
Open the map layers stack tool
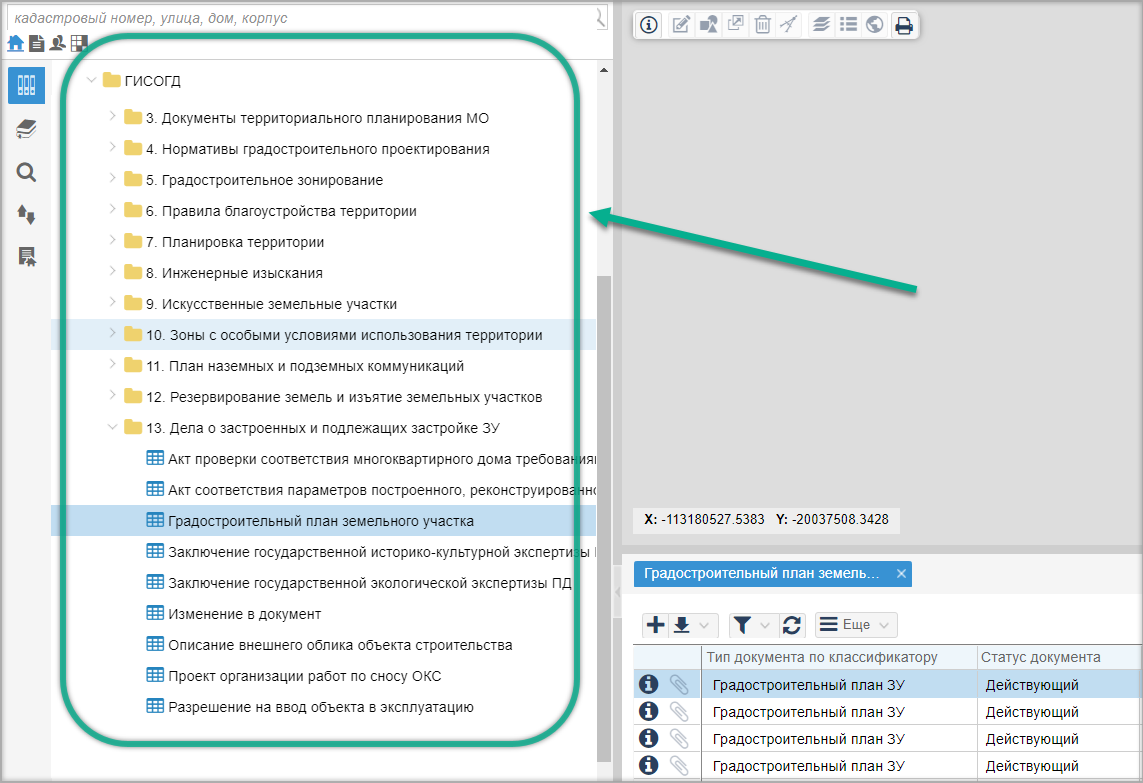pyautogui.click(x=821, y=25)
